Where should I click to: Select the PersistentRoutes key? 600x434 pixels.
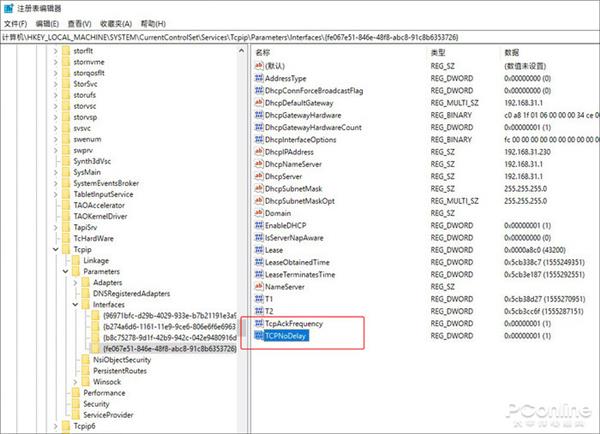pos(120,371)
